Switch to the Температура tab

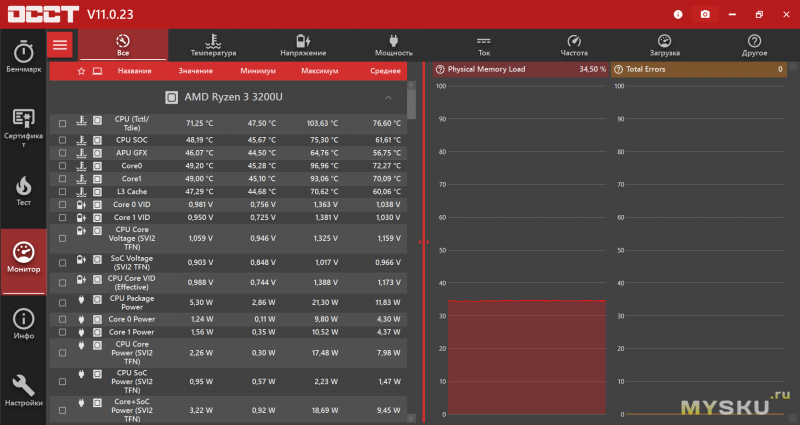(x=213, y=45)
